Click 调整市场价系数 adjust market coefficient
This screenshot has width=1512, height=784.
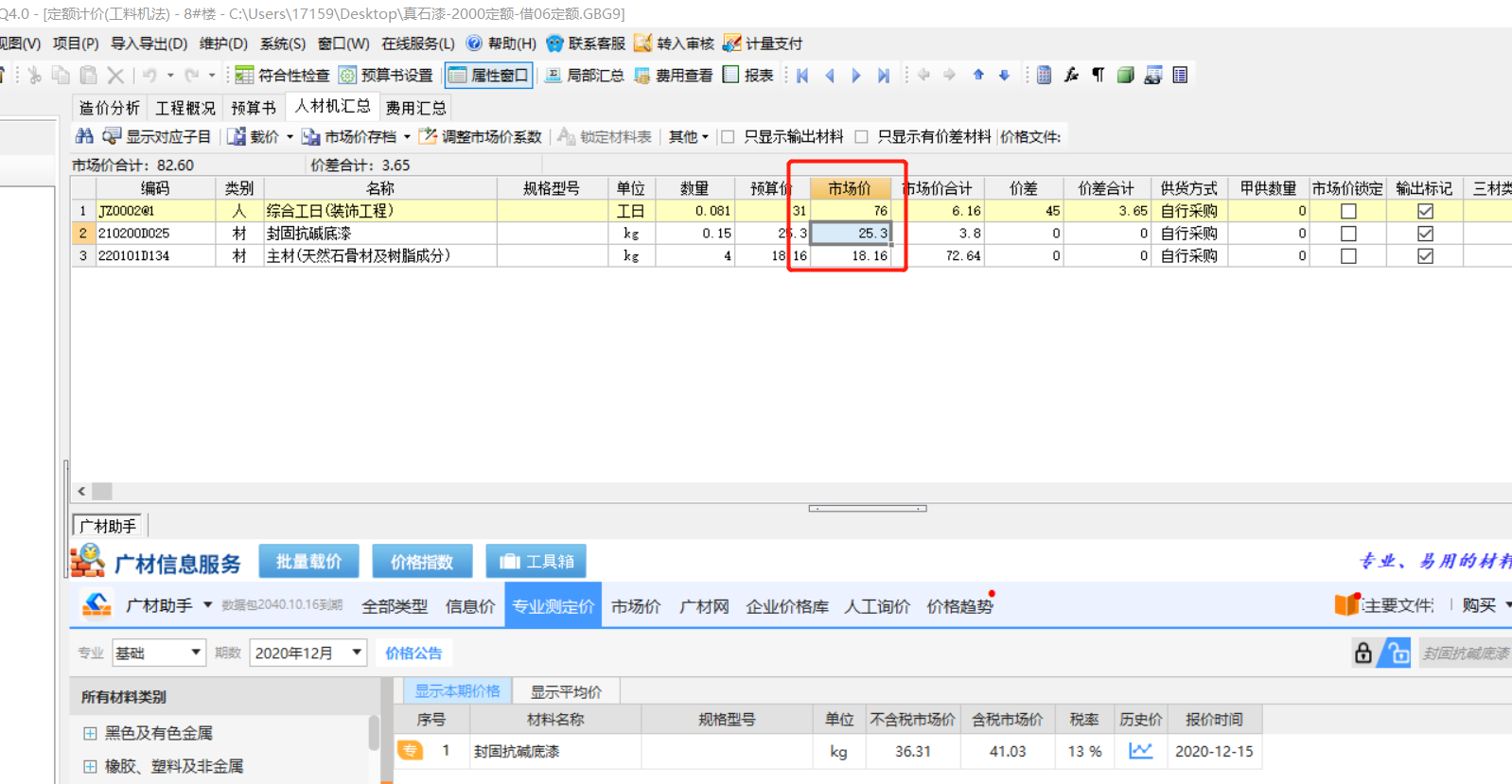pos(481,136)
